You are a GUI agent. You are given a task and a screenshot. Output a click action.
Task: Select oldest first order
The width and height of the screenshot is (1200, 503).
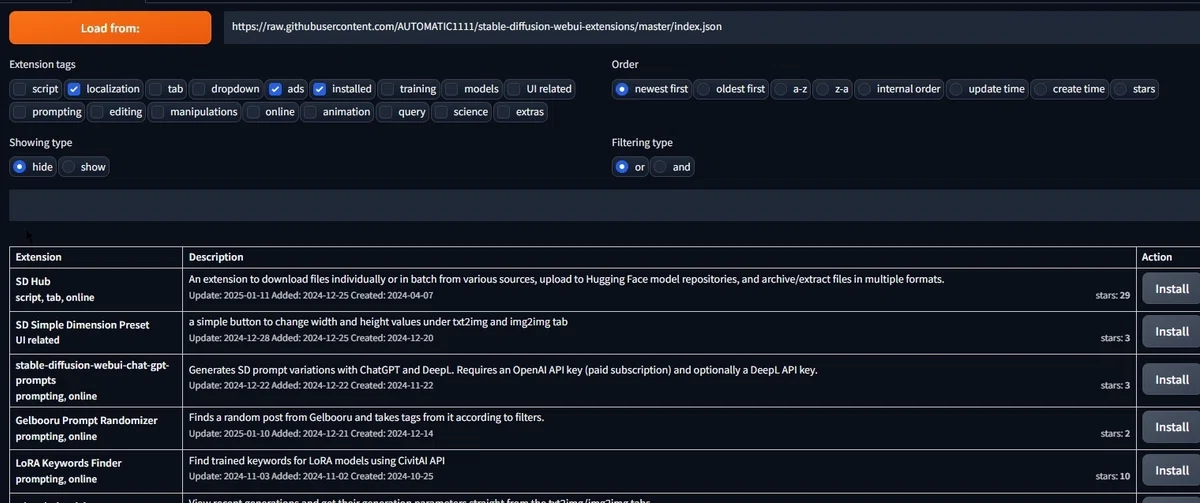tap(704, 89)
